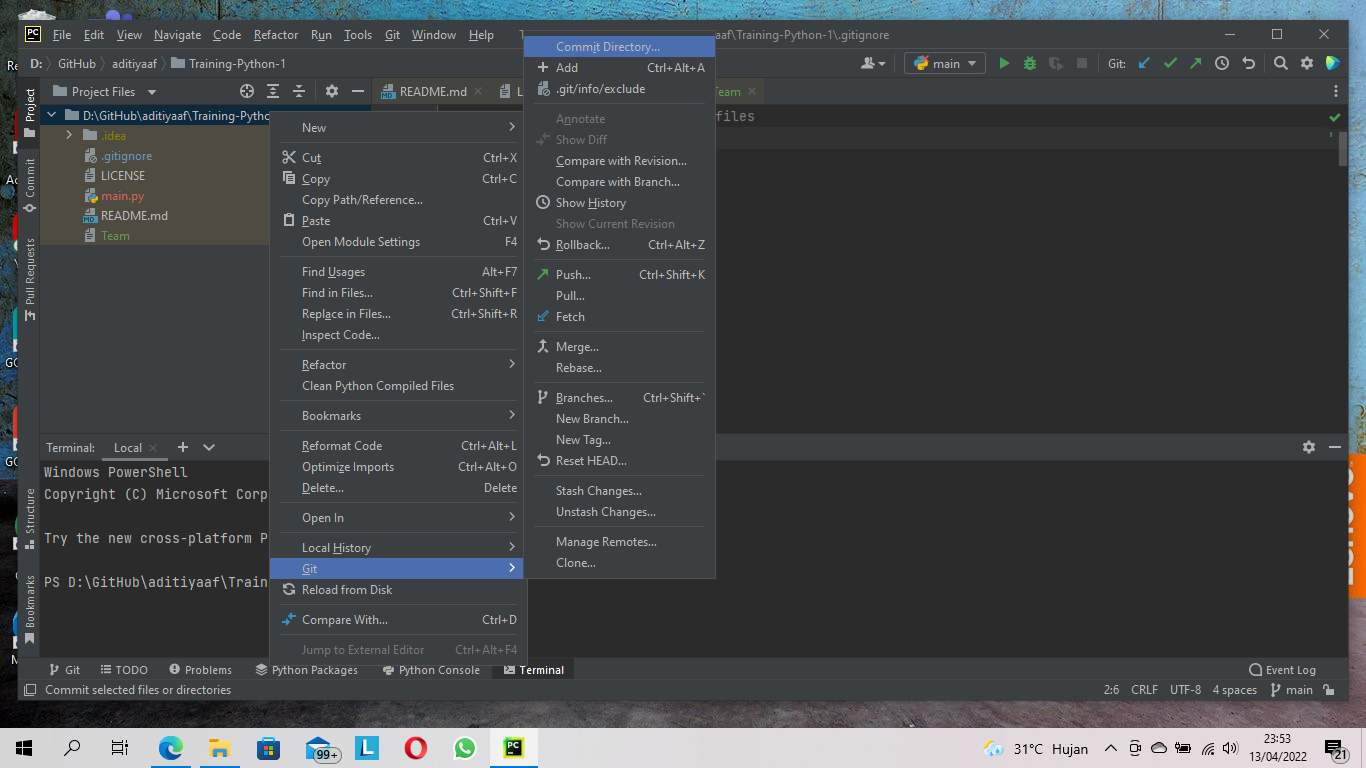The image size is (1366, 768).
Task: Open Git update (blue pull arrow) icon
Action: click(x=1143, y=62)
